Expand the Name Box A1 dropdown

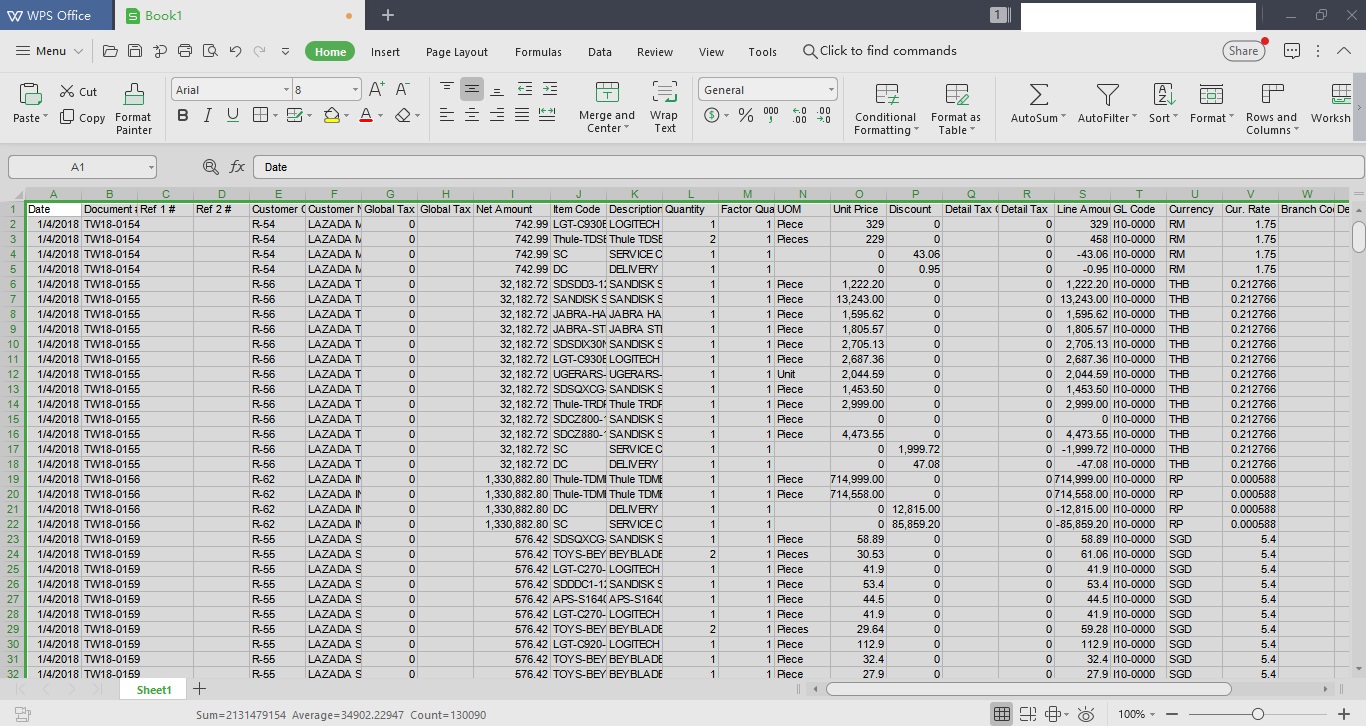[x=150, y=167]
